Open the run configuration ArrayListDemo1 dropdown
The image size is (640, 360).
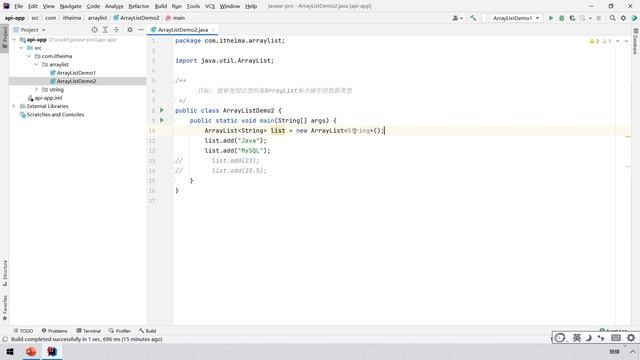[x=513, y=18]
